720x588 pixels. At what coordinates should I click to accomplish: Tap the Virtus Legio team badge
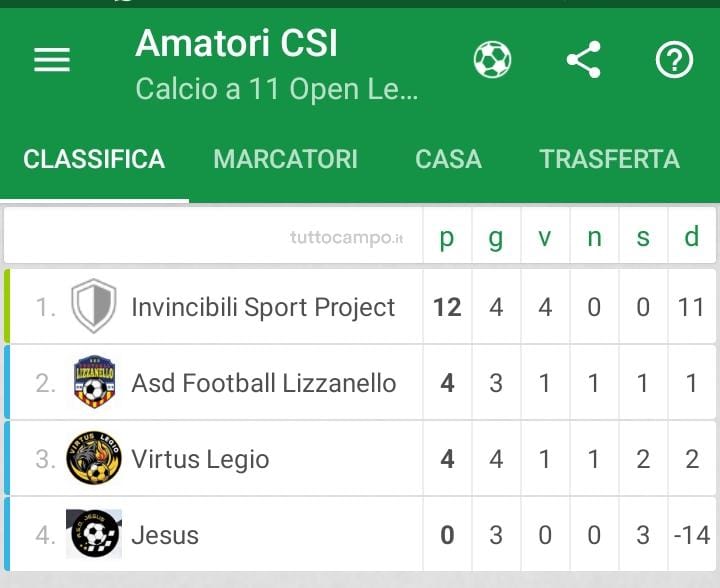94,458
